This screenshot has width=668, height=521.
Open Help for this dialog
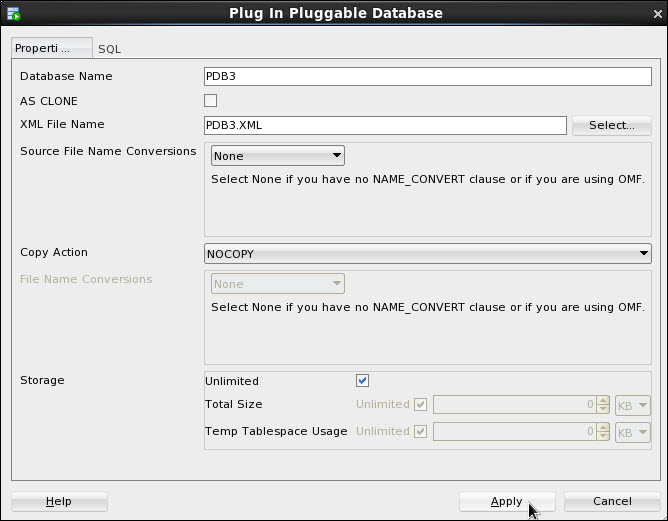[x=59, y=501]
